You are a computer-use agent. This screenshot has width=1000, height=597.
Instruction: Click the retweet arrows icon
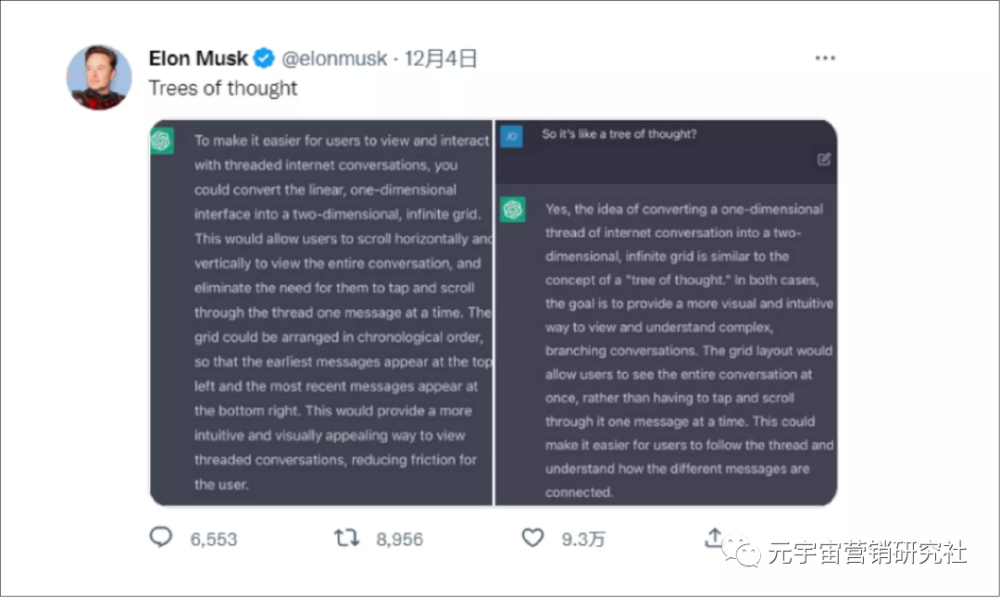346,538
